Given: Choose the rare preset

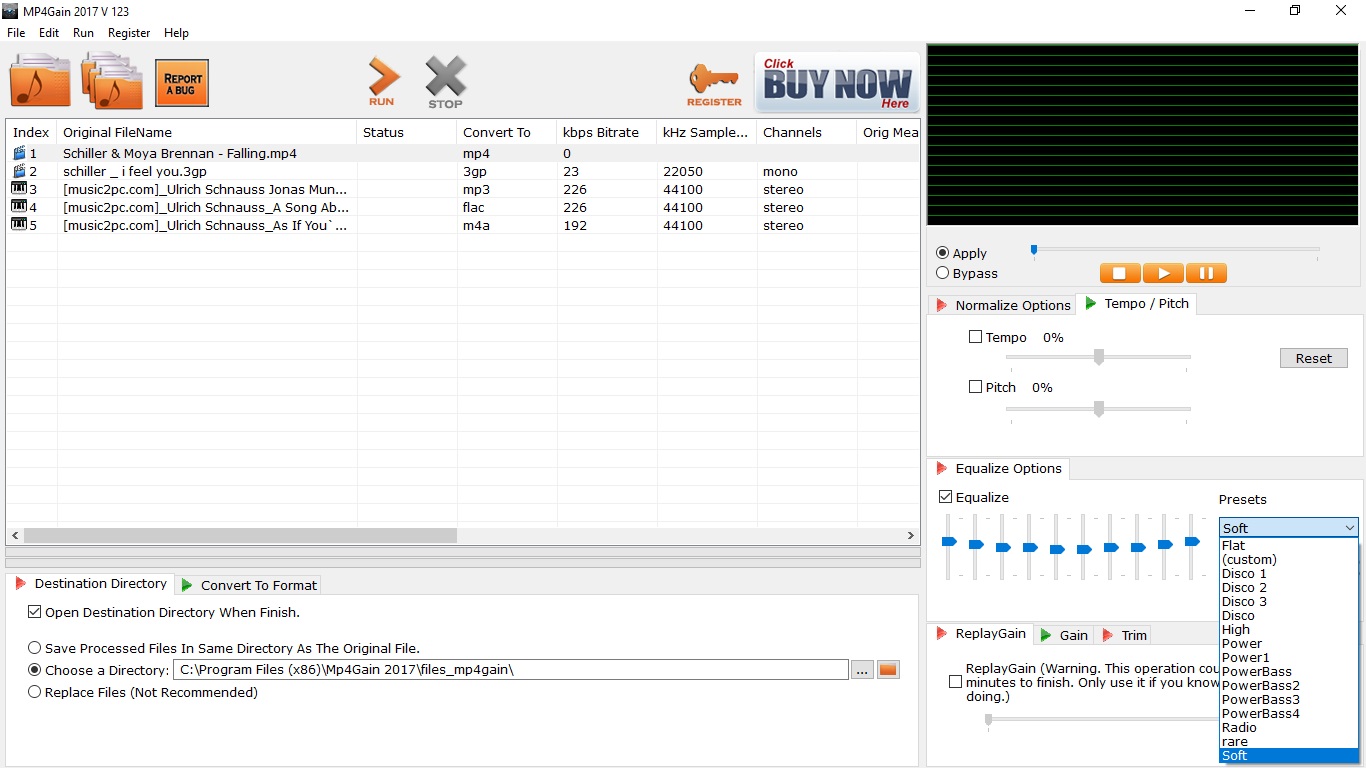Looking at the screenshot, I should click(x=1289, y=742).
